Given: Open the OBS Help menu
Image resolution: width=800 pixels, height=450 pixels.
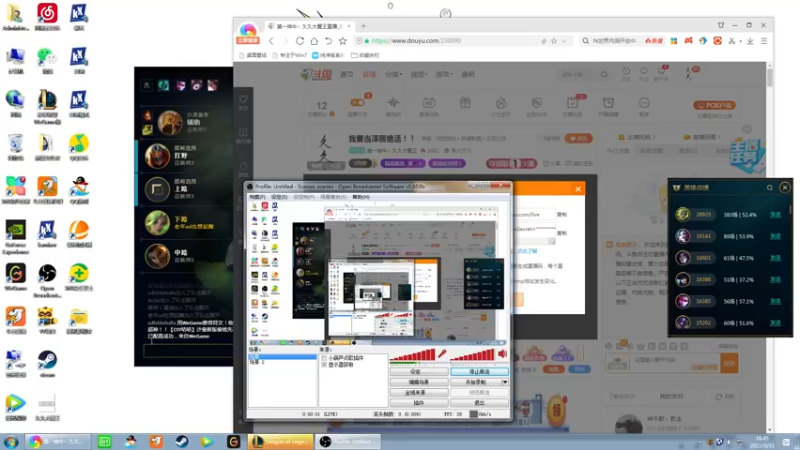Looking at the screenshot, I should point(361,197).
